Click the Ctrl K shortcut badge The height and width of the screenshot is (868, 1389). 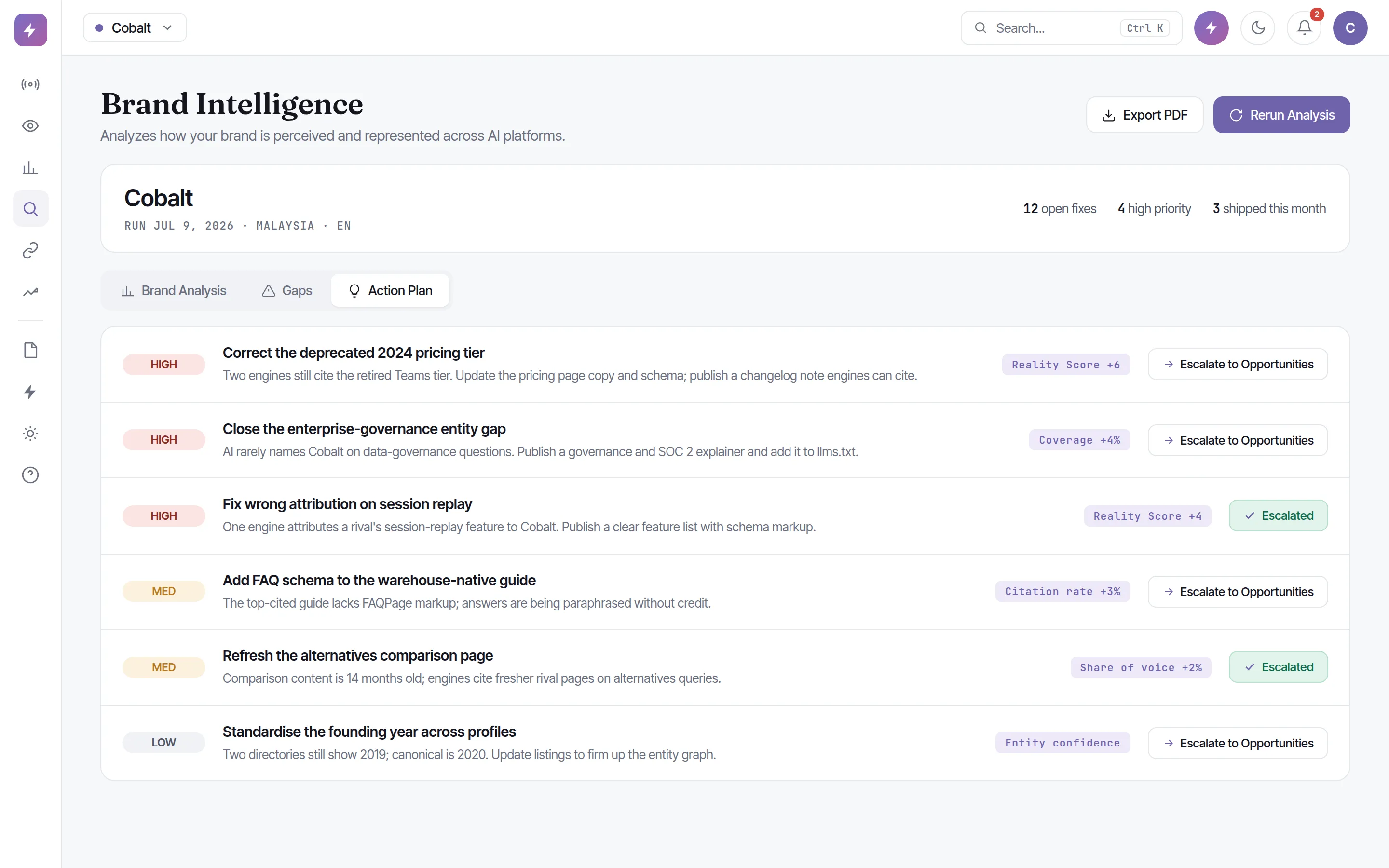pos(1144,28)
